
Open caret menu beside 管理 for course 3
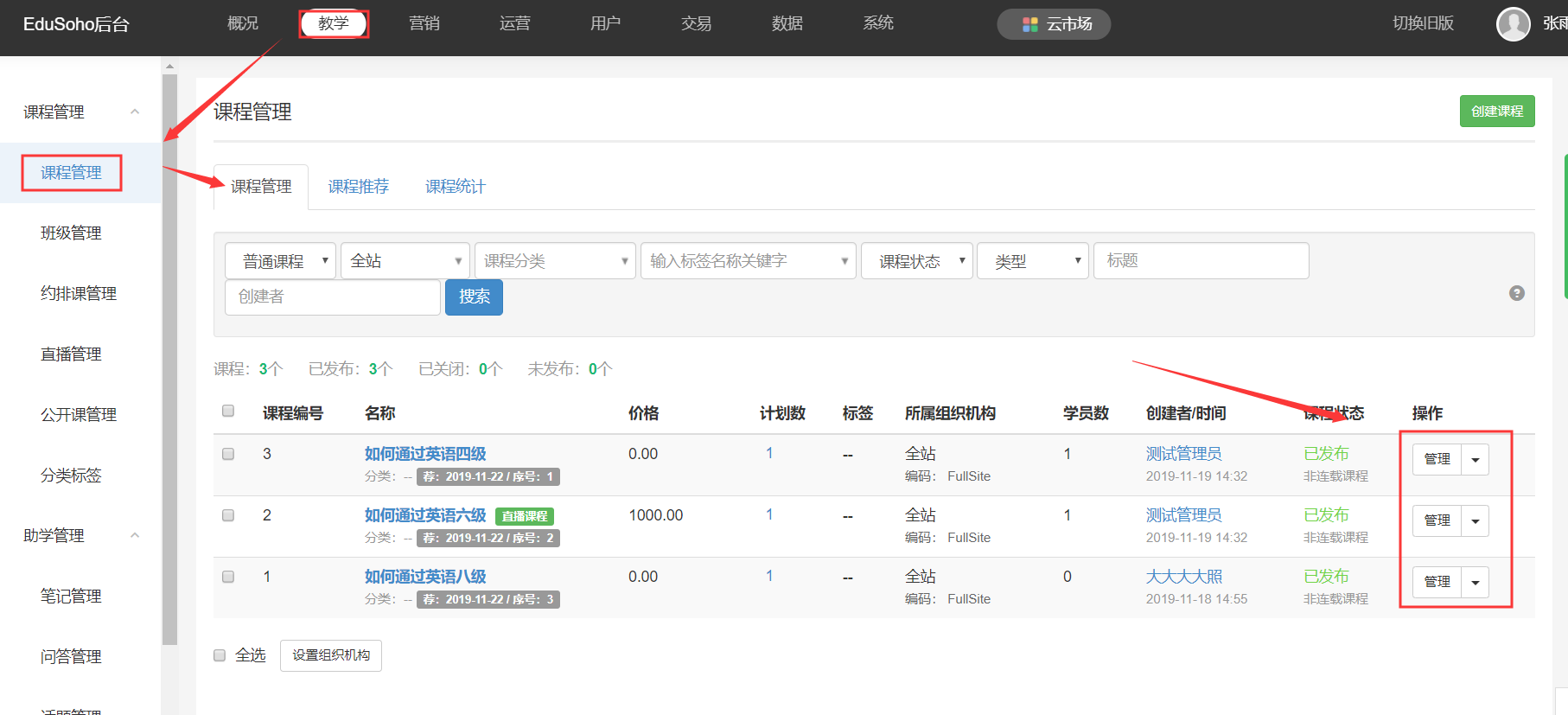1475,460
